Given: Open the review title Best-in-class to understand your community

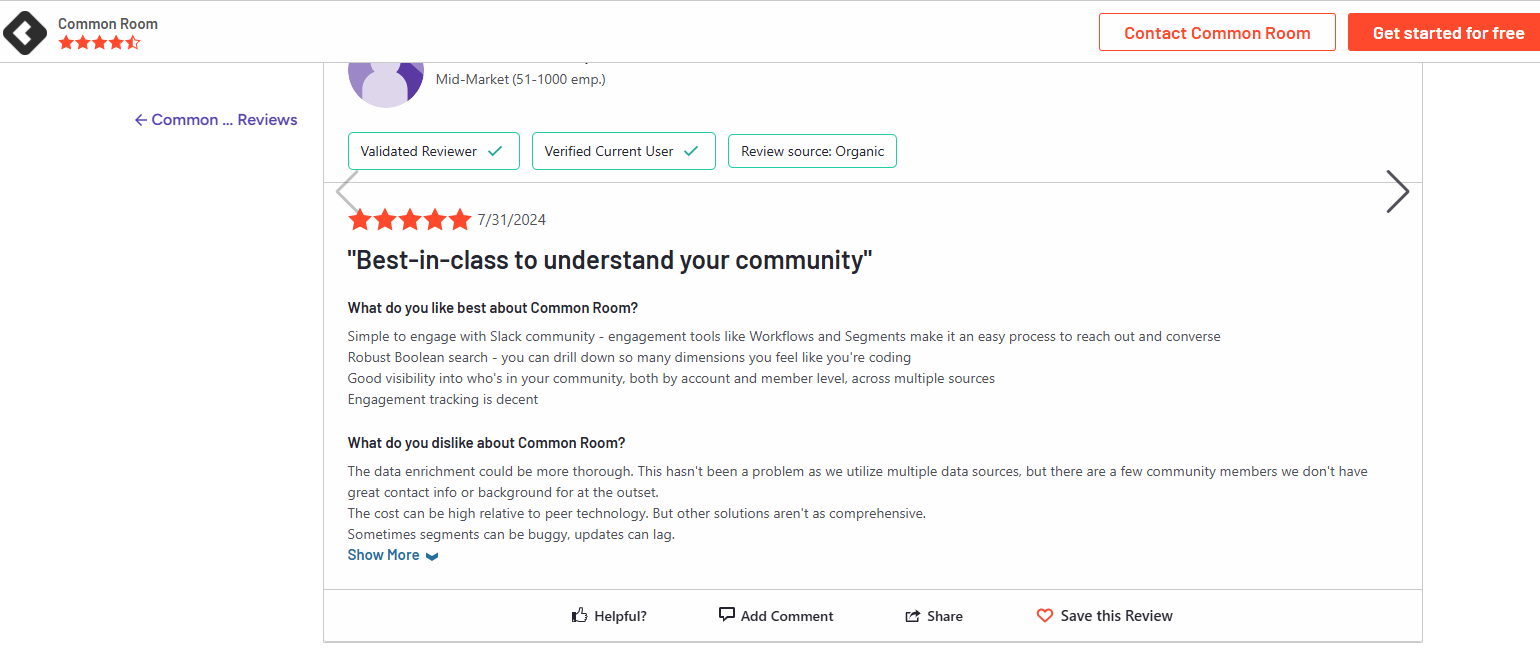Looking at the screenshot, I should pyautogui.click(x=610, y=260).
